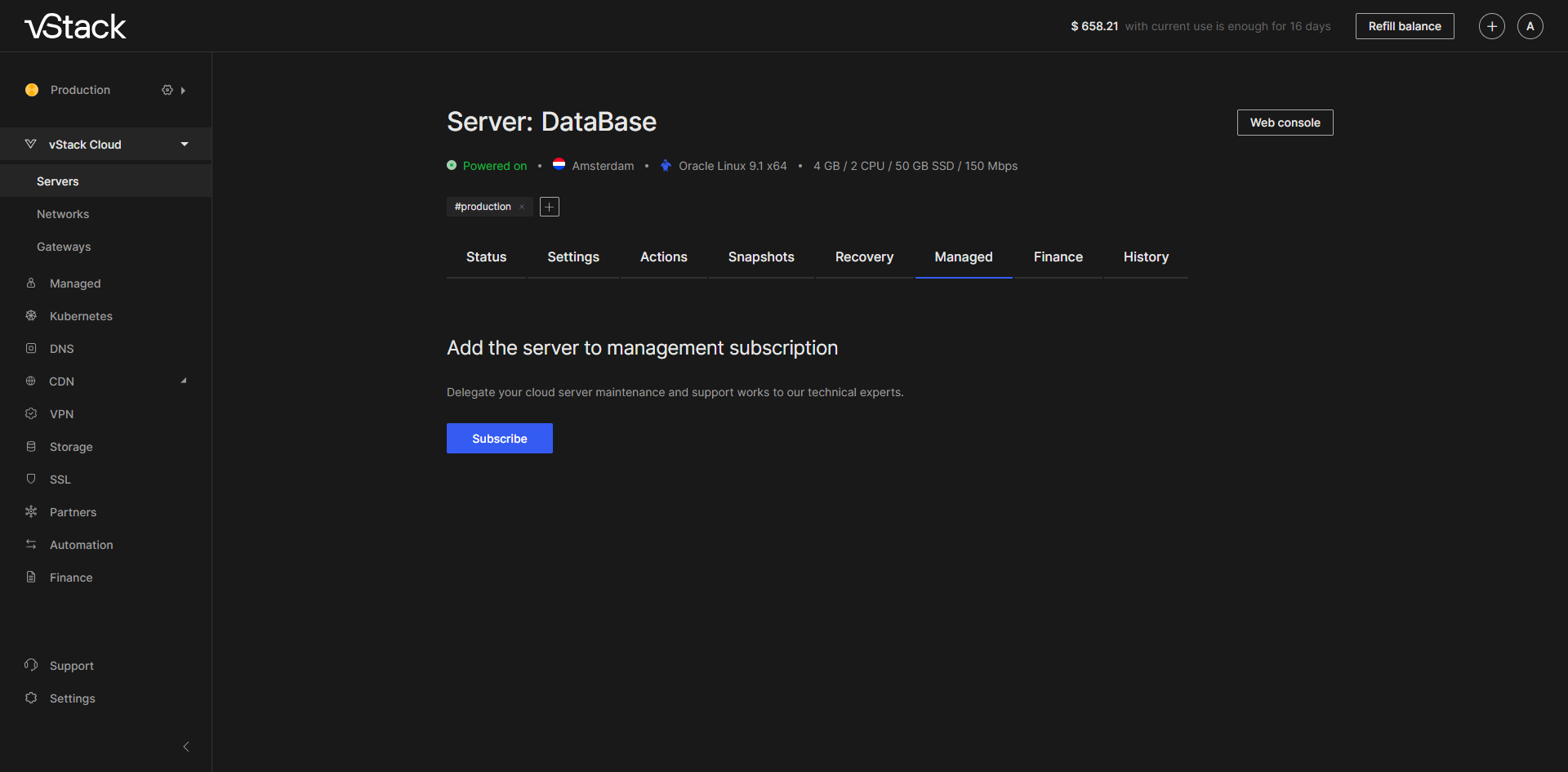Click the plus create button in header
1568x772 pixels.
[x=1491, y=26]
